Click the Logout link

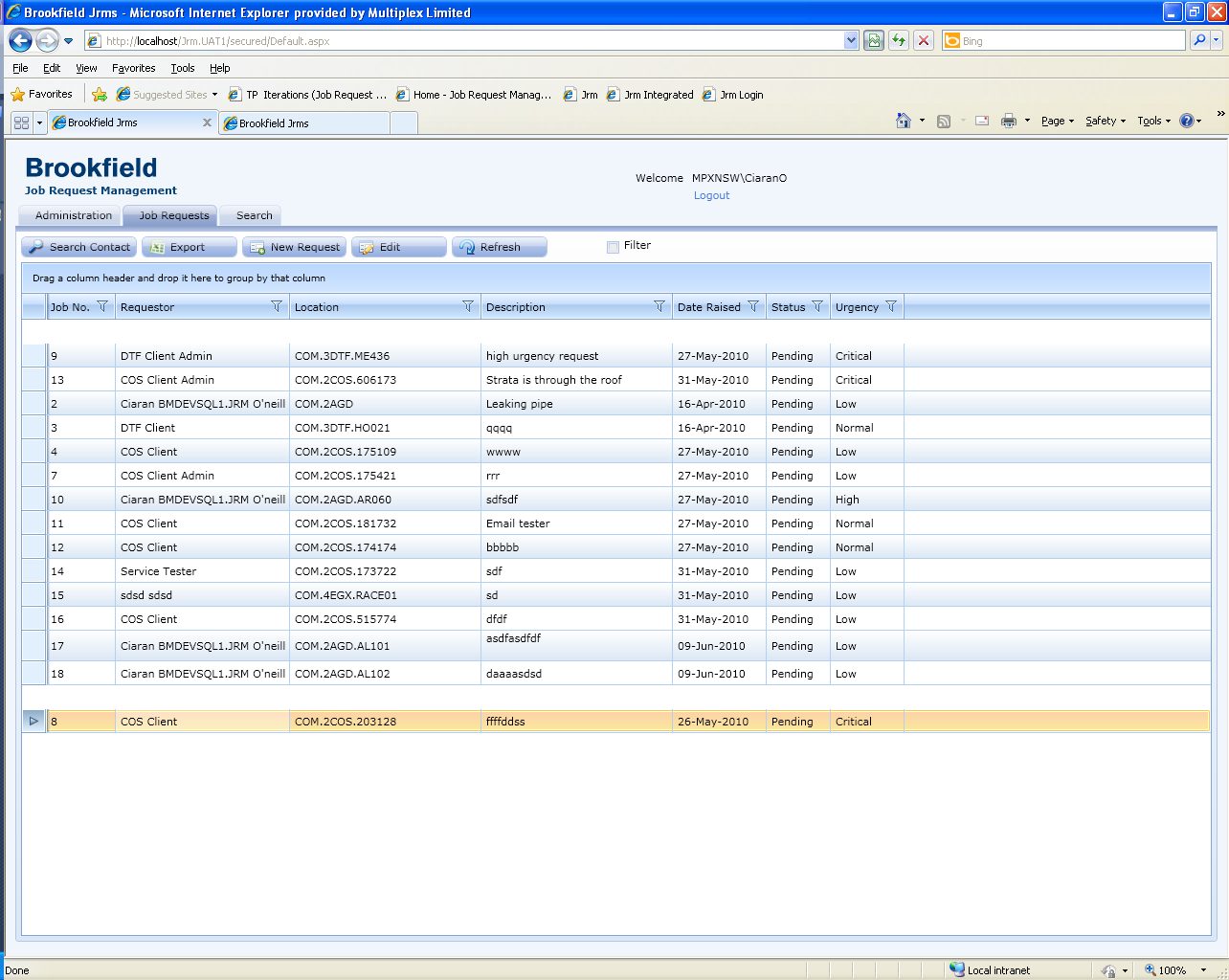[711, 195]
